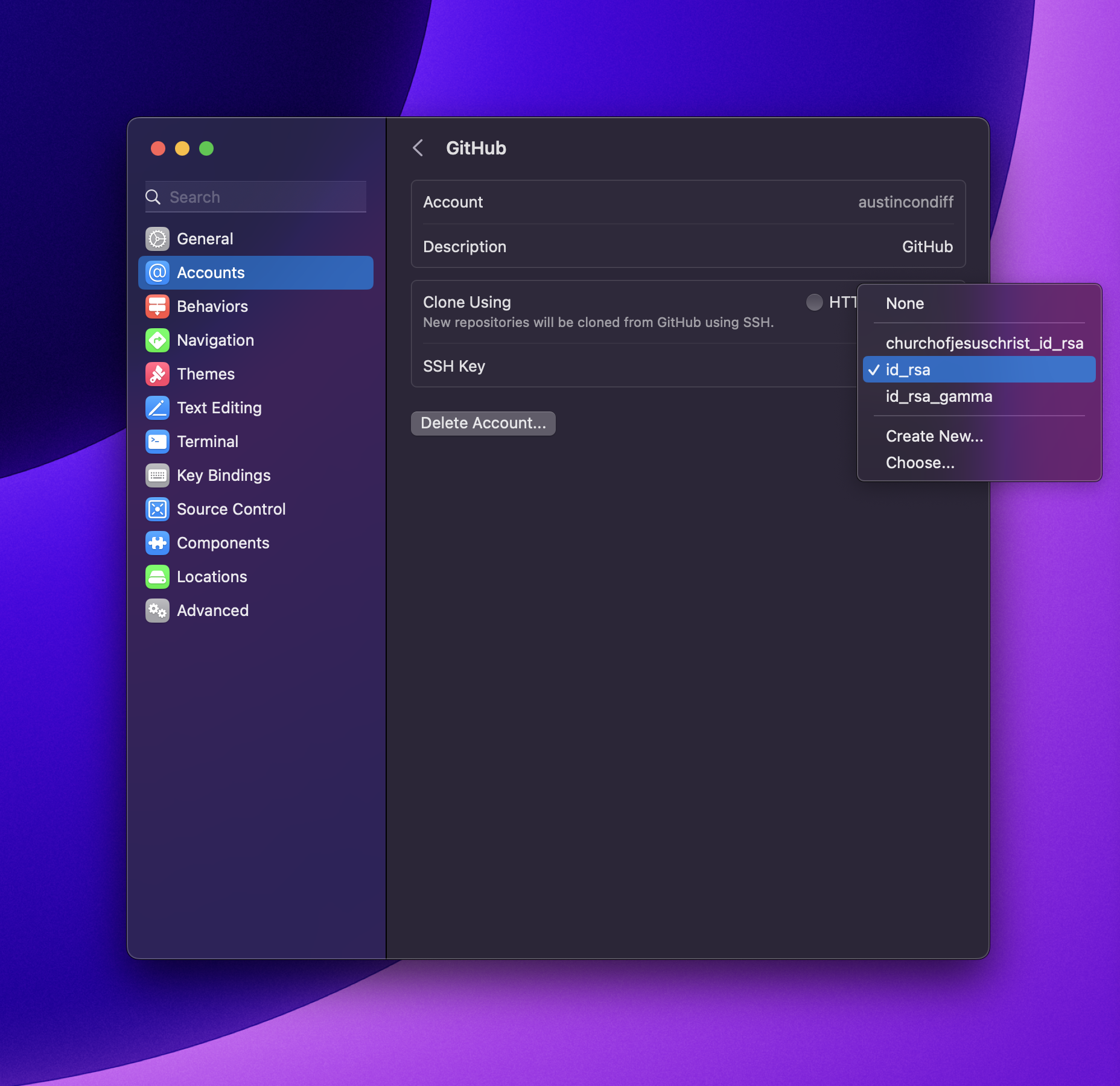Screen dimensions: 1120x1086
Task: Show the Themes settings label
Action: pos(206,374)
